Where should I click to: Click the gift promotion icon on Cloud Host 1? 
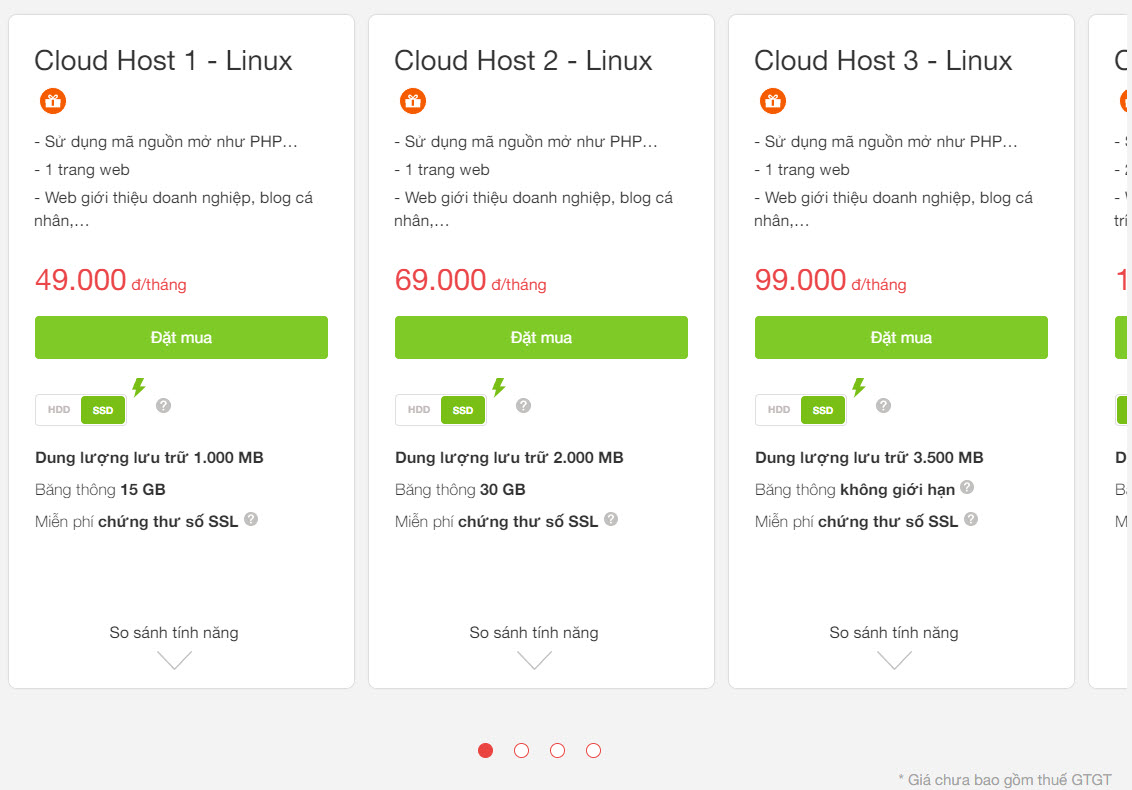(52, 100)
